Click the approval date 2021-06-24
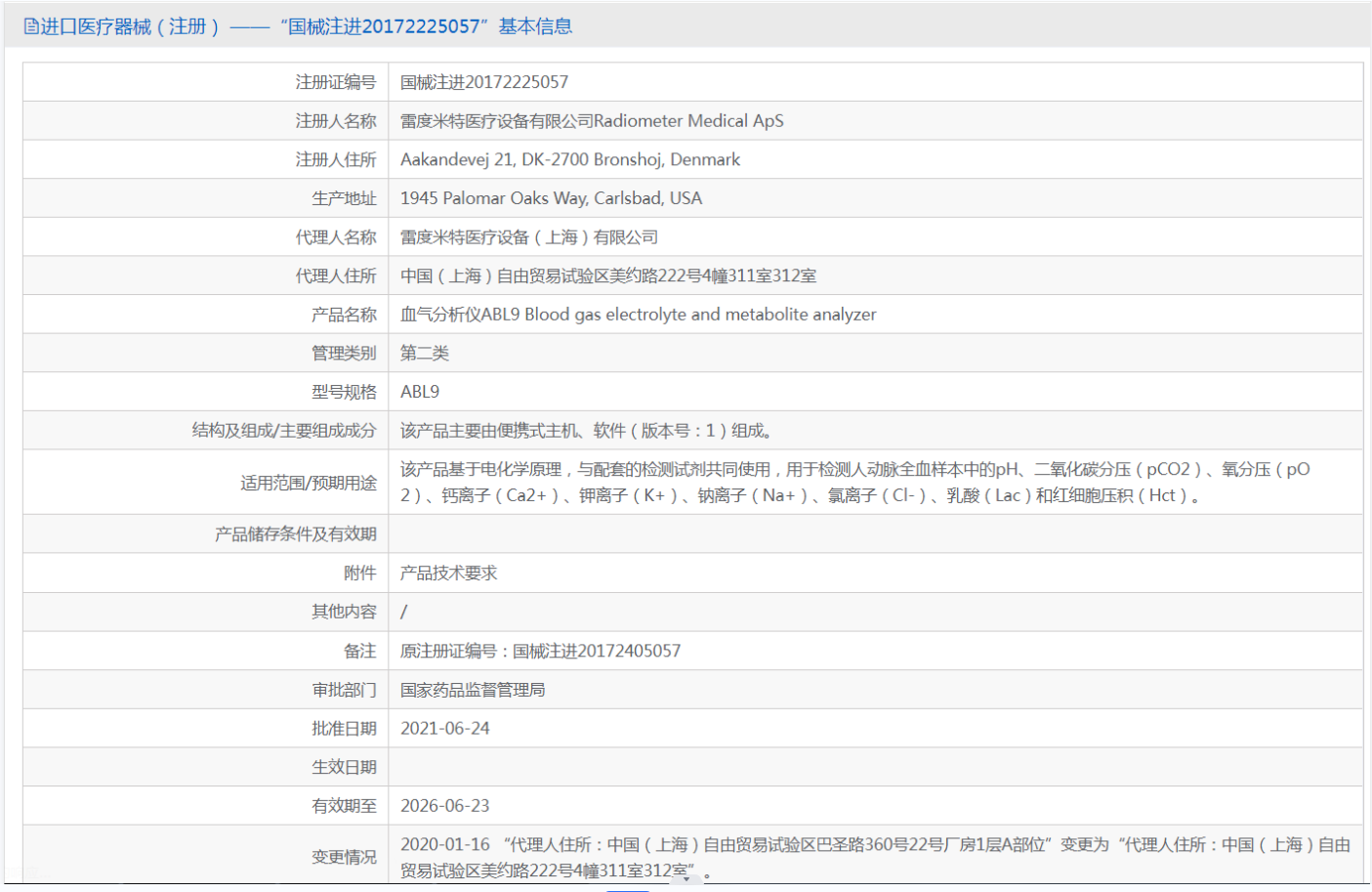 pos(444,729)
